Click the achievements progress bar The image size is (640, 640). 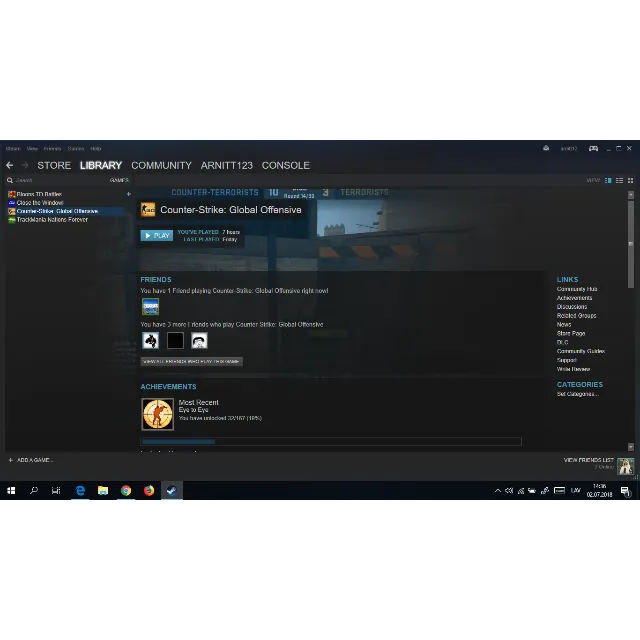click(331, 441)
